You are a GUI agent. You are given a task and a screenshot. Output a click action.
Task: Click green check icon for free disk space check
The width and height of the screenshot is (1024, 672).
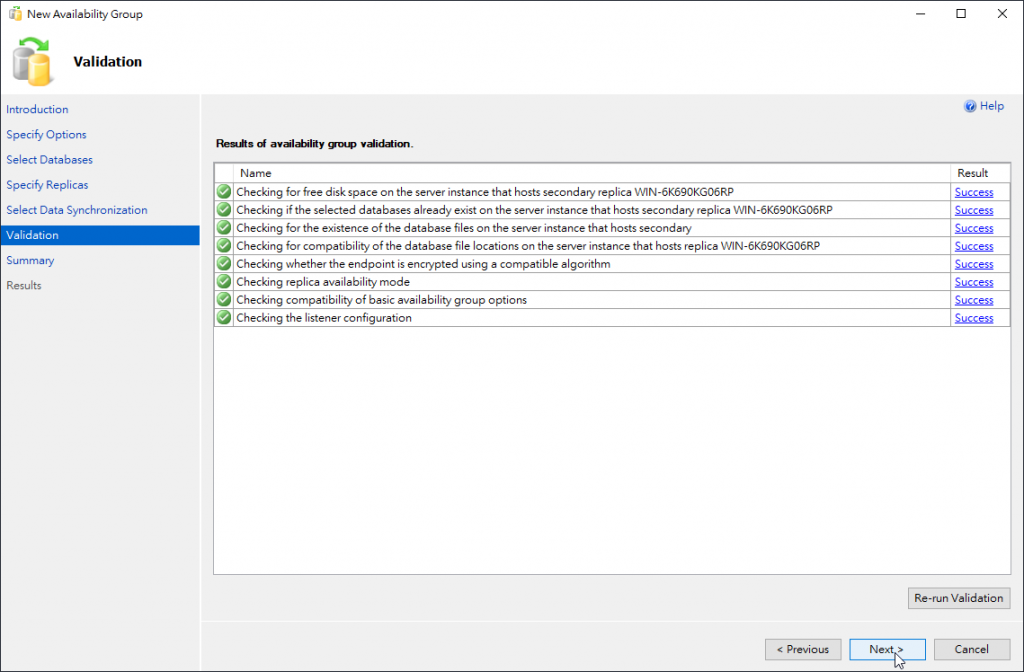[224, 192]
